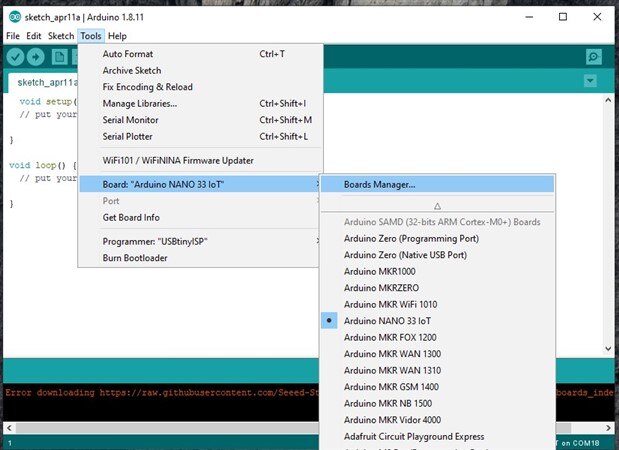Choose the Arduino MKRZERO board

click(437, 288)
